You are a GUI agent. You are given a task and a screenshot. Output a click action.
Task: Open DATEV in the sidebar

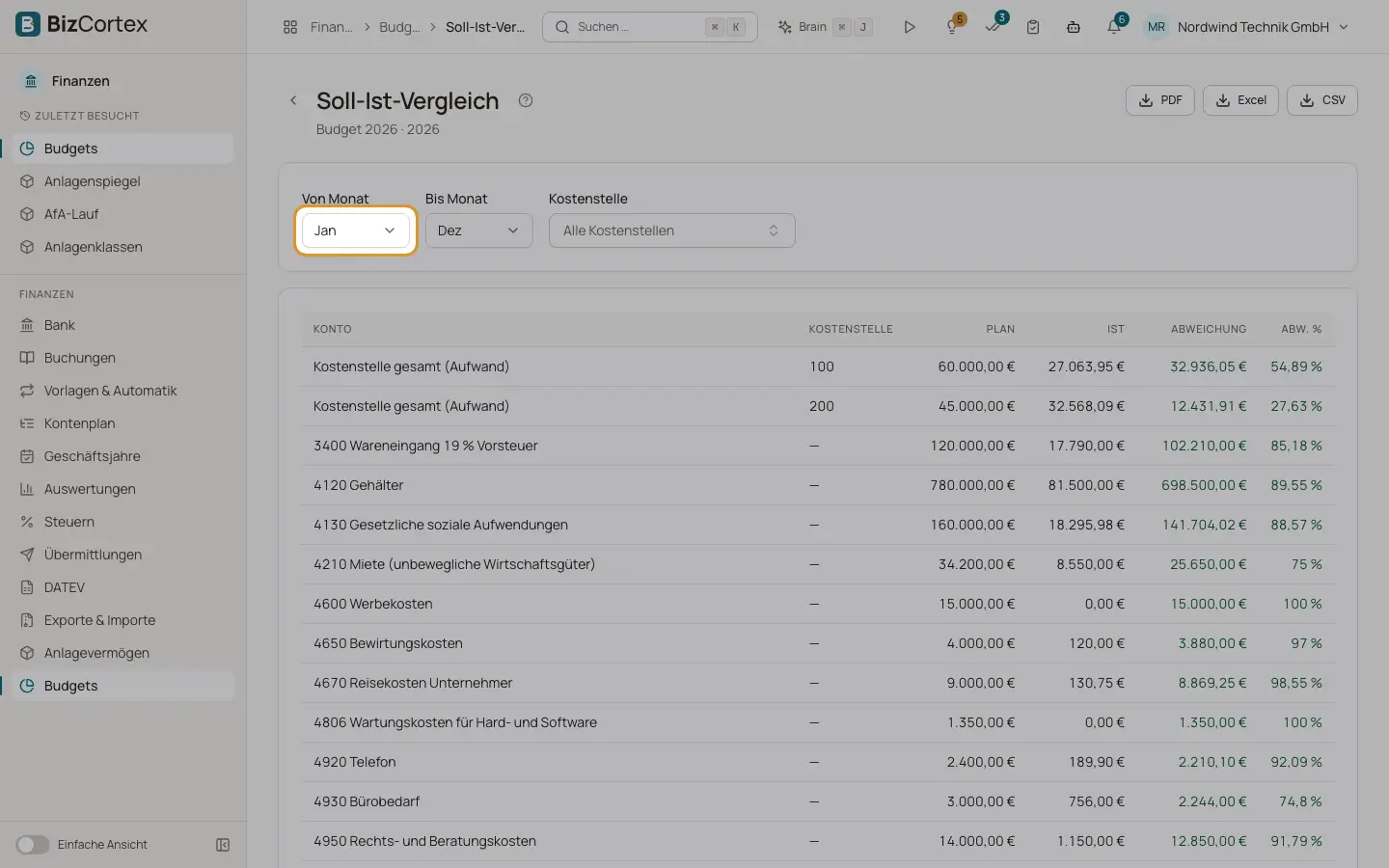(x=123, y=587)
